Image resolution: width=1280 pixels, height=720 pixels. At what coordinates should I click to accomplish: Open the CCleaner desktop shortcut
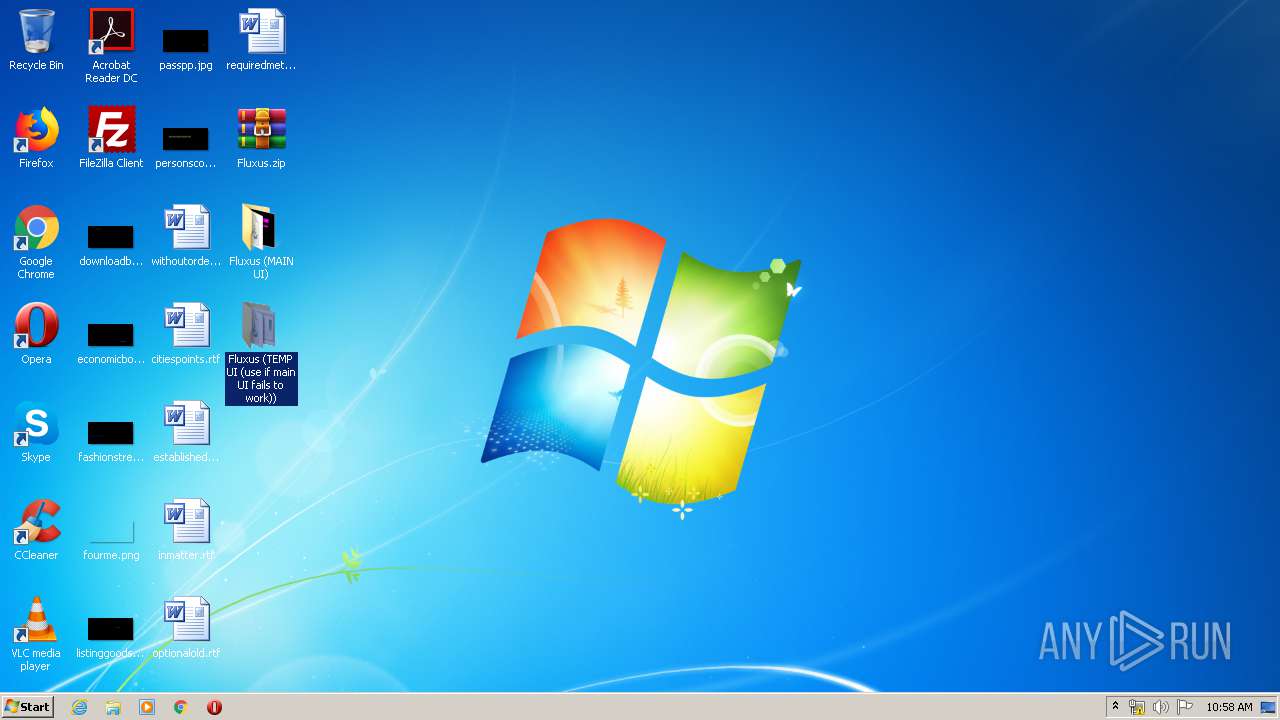coord(36,530)
